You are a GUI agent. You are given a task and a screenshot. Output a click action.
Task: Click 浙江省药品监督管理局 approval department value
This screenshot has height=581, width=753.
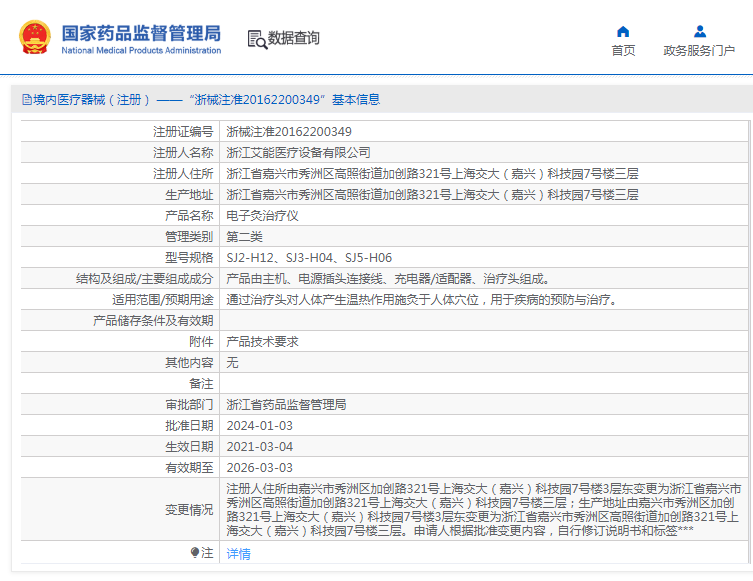[286, 405]
